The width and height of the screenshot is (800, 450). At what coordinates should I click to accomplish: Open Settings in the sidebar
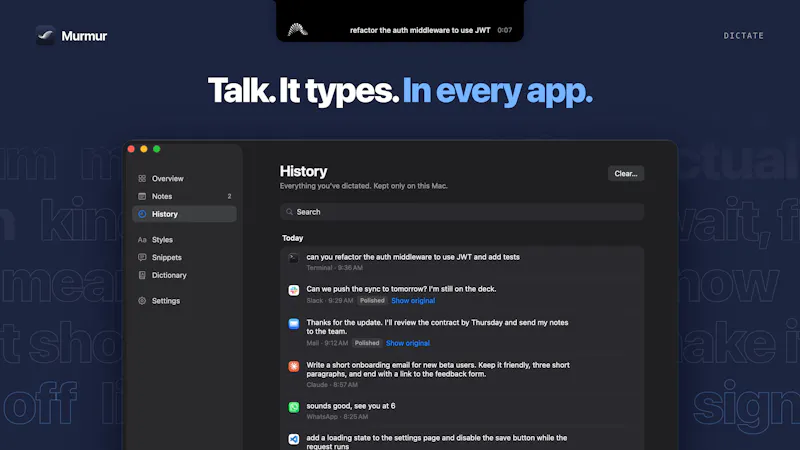[184, 301]
